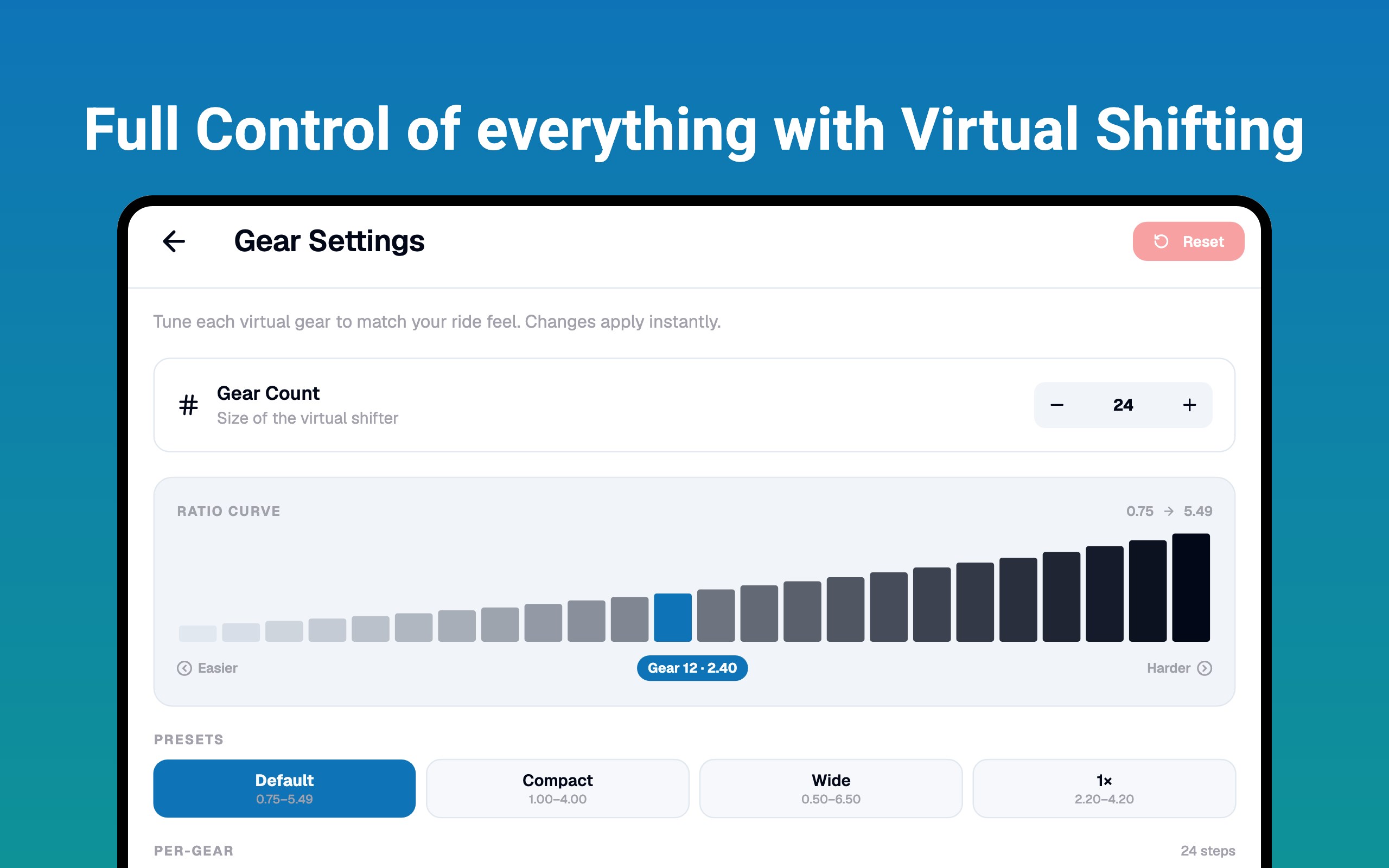
Task: Click the PER-GEAR section heading
Action: 193,851
